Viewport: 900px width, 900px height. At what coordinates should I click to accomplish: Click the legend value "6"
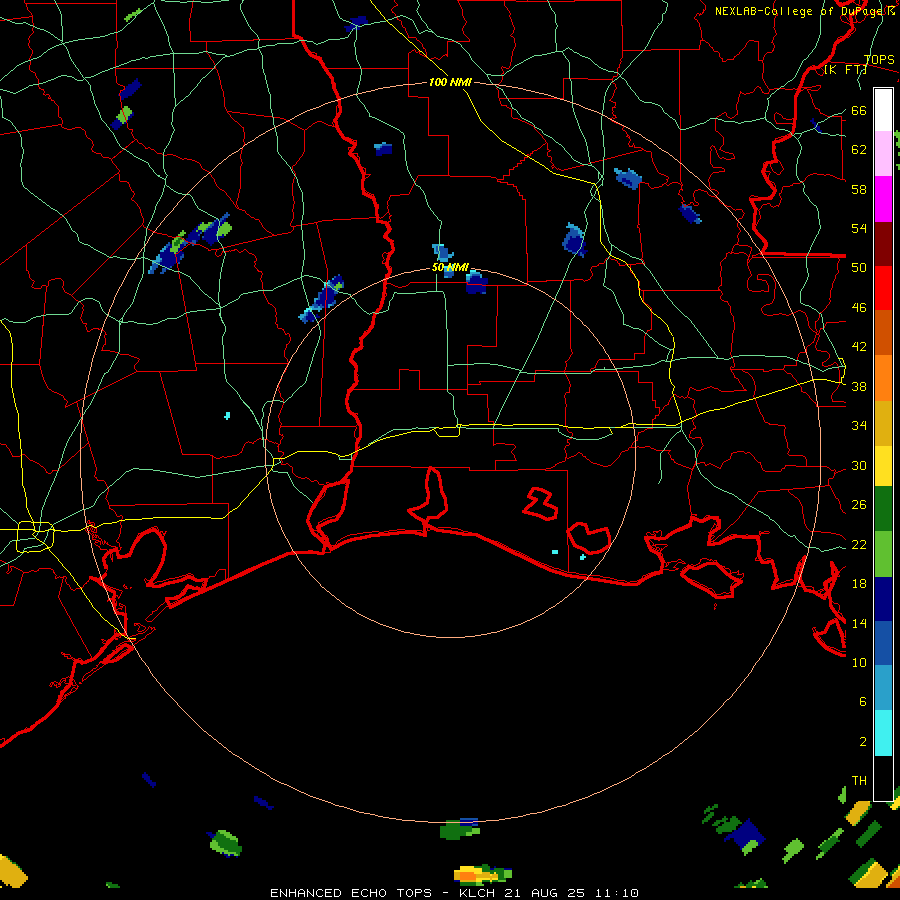[x=862, y=701]
